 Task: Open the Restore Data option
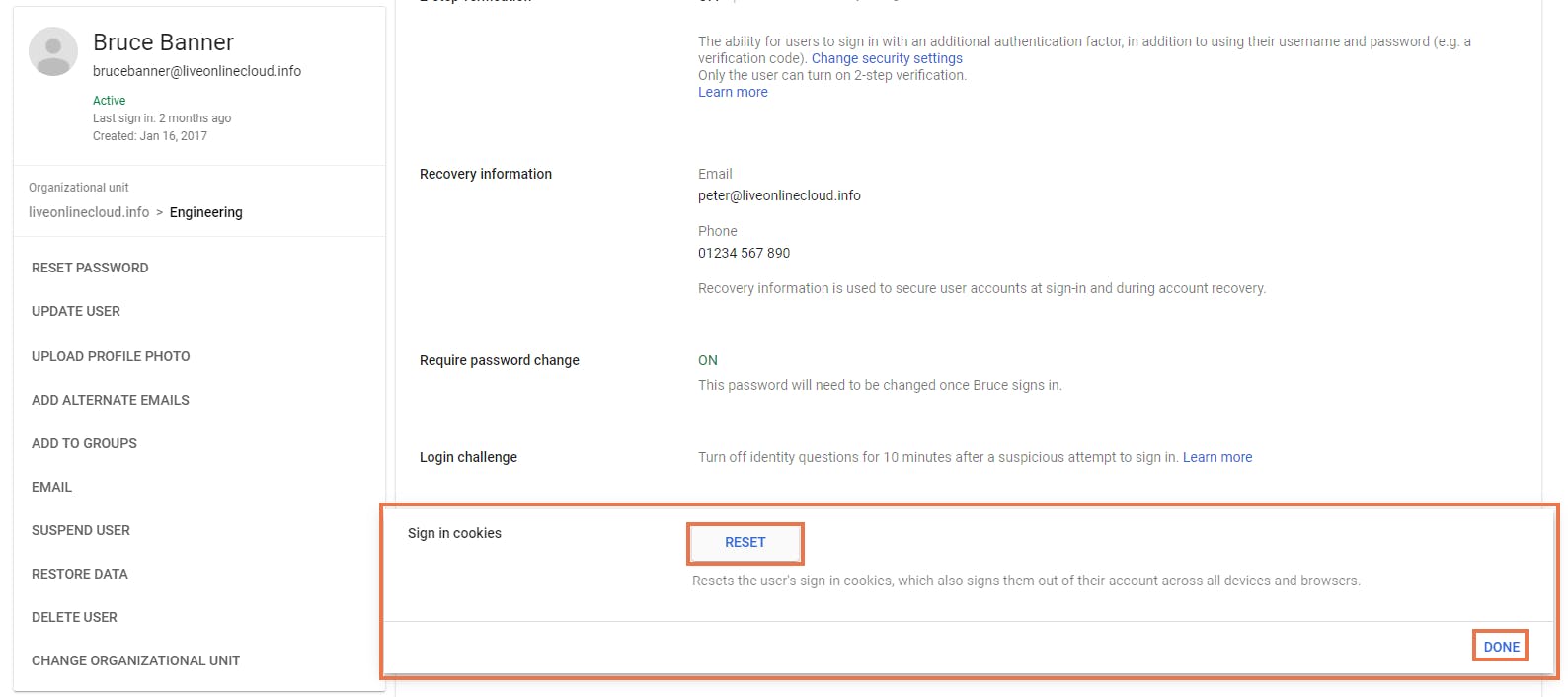coord(80,574)
